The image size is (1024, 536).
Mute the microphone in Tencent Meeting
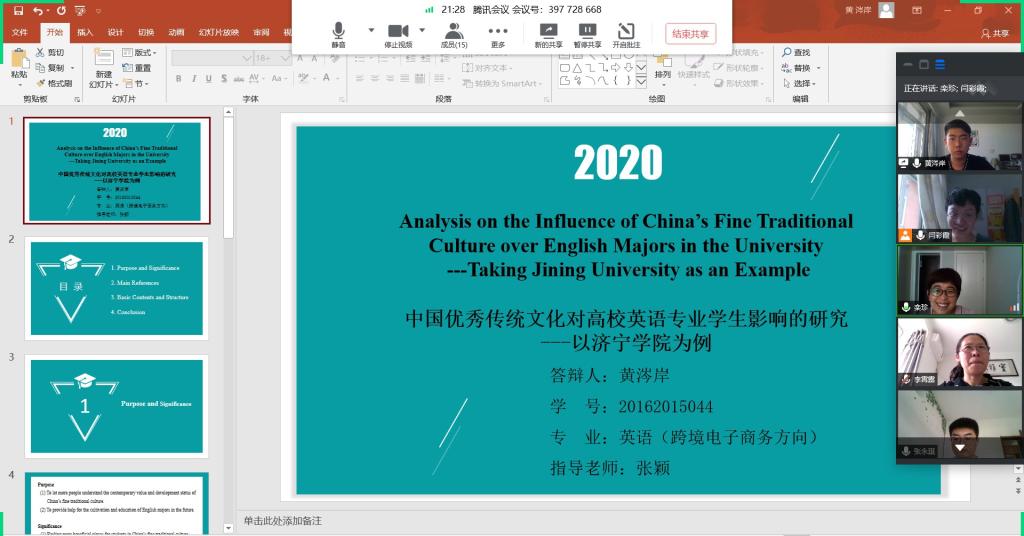pyautogui.click(x=339, y=32)
